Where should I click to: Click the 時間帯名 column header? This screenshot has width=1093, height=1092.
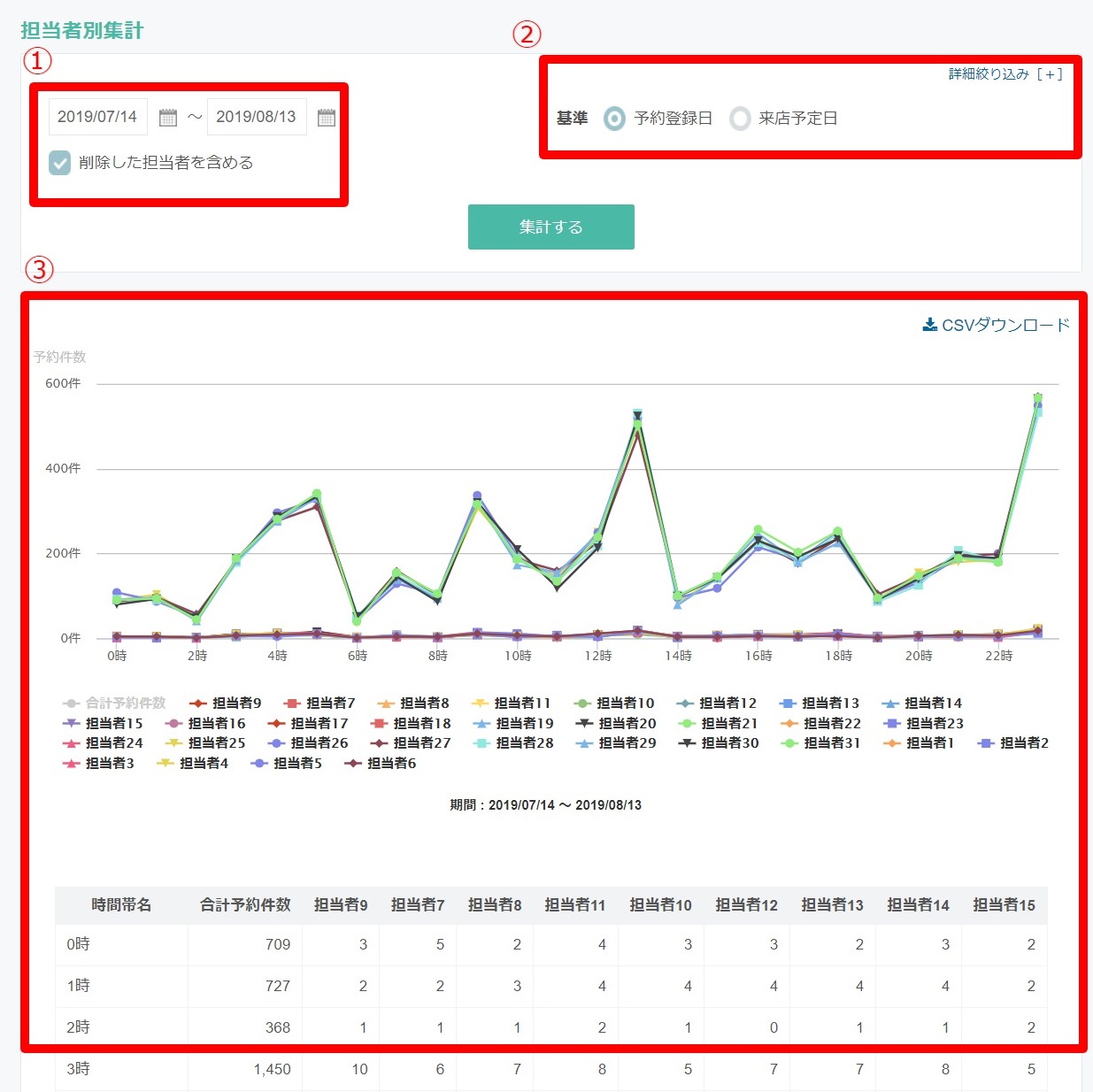pos(121,905)
